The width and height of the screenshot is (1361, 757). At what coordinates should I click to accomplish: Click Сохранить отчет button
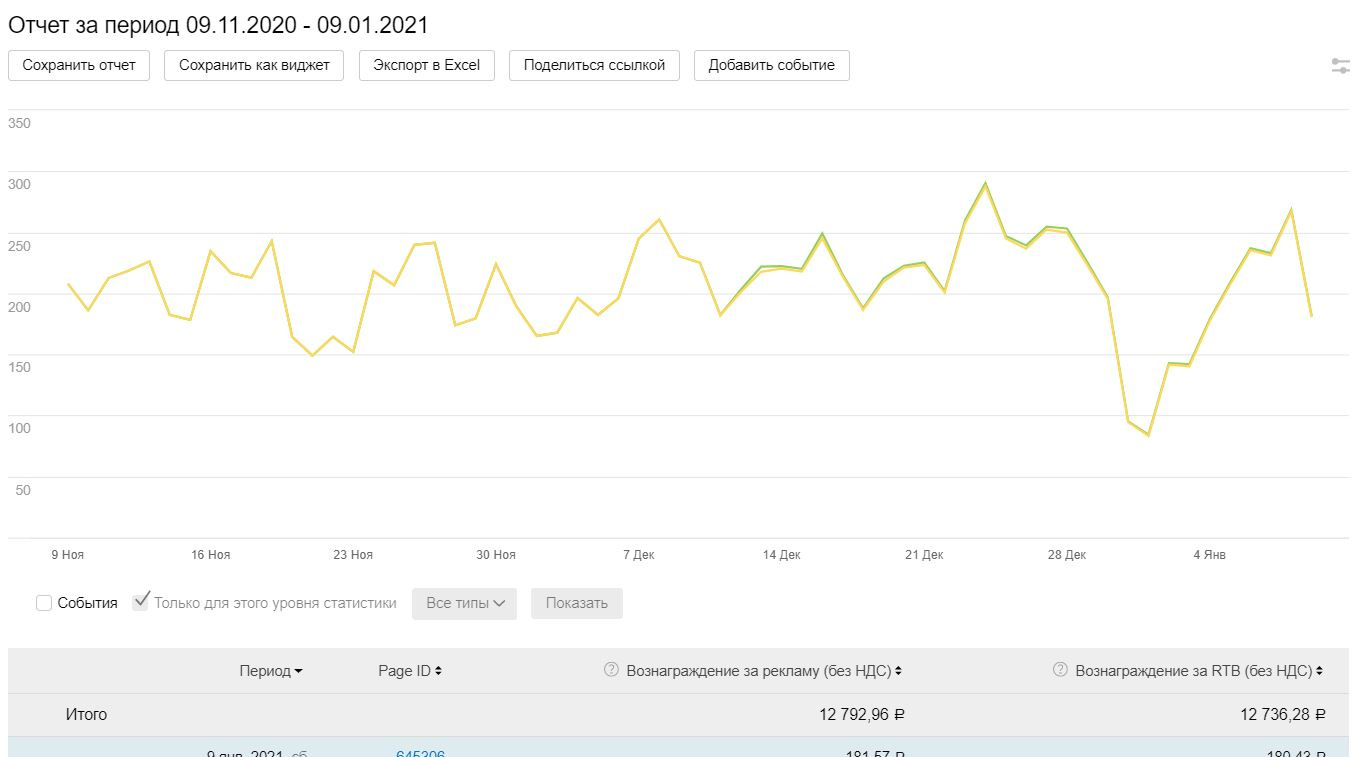tap(79, 65)
